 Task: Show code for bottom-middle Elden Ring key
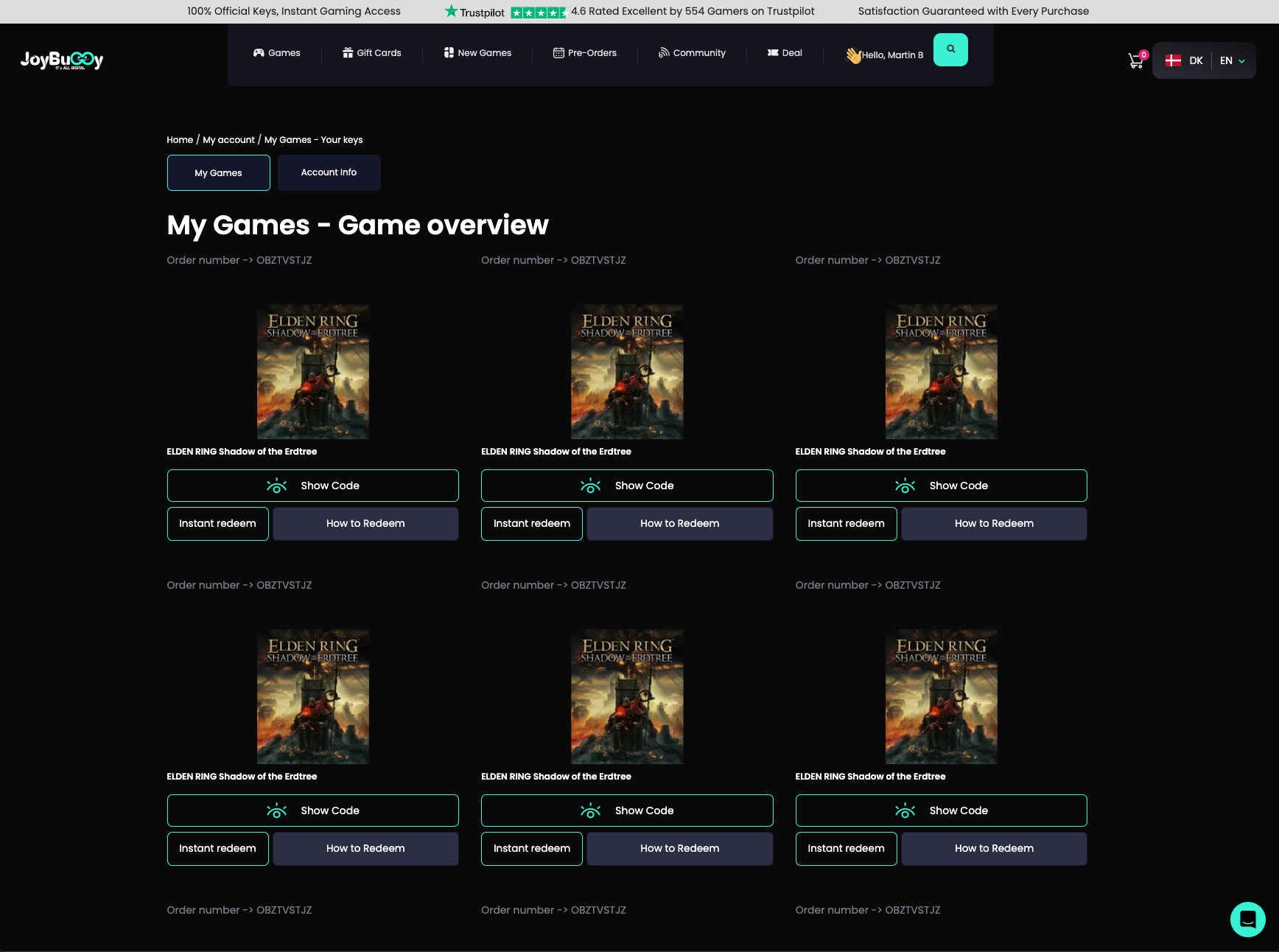tap(626, 811)
